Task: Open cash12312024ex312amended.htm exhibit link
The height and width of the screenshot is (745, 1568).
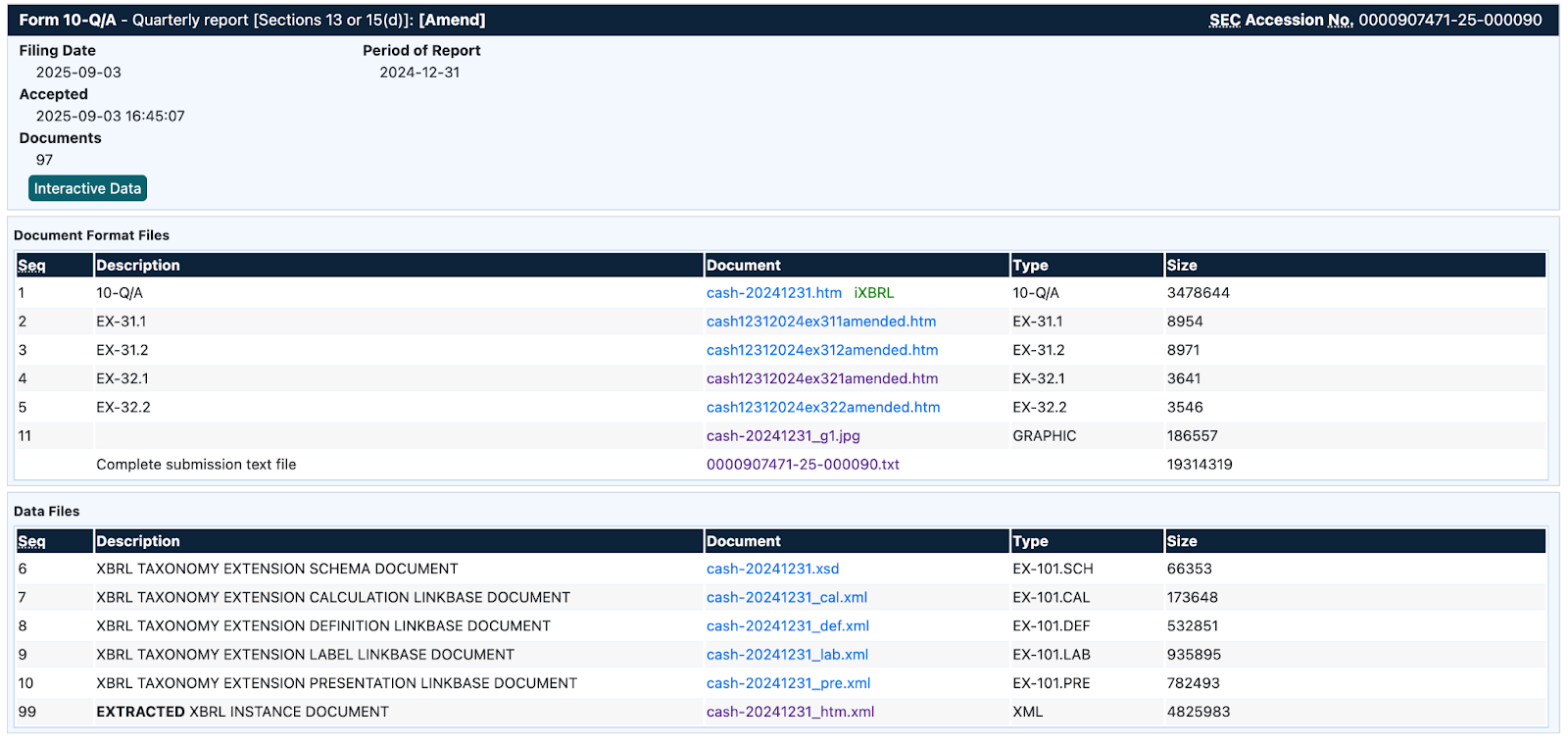Action: click(821, 350)
